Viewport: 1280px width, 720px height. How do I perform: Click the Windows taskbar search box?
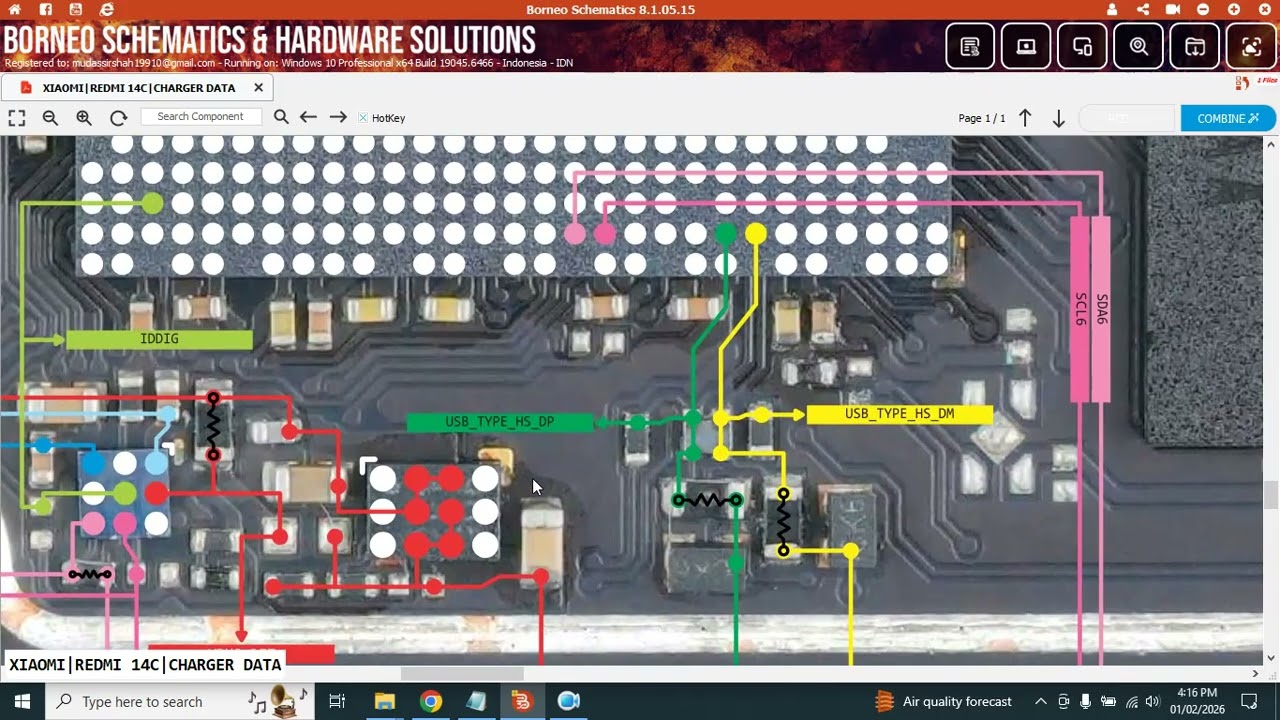click(180, 701)
